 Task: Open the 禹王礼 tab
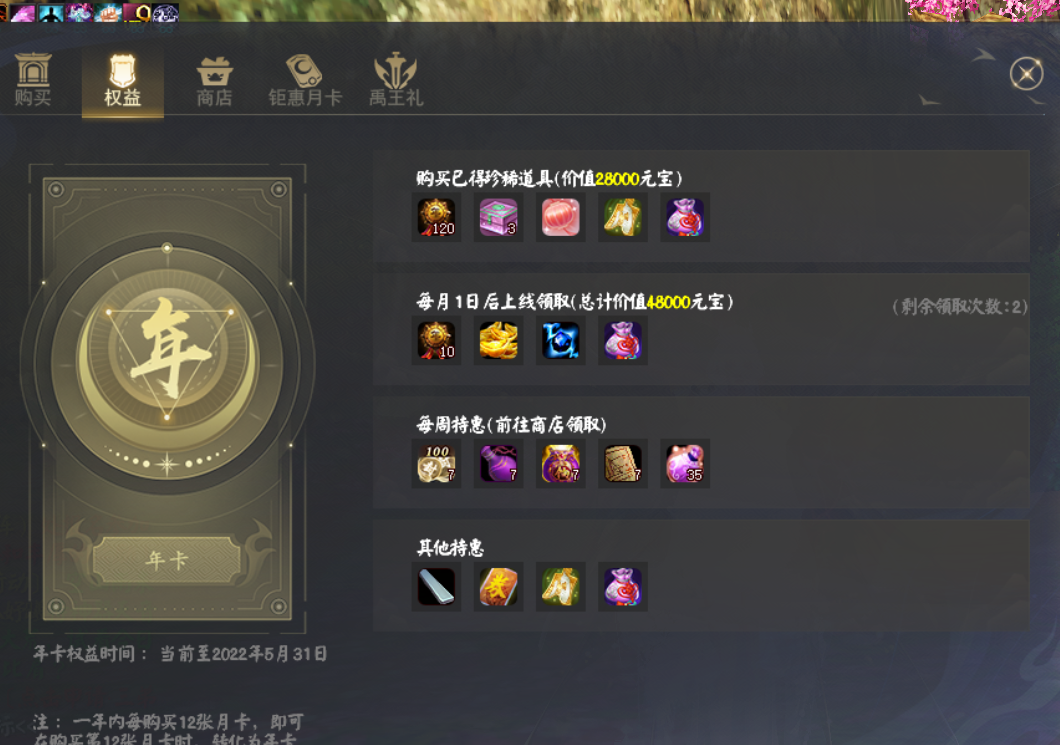395,80
